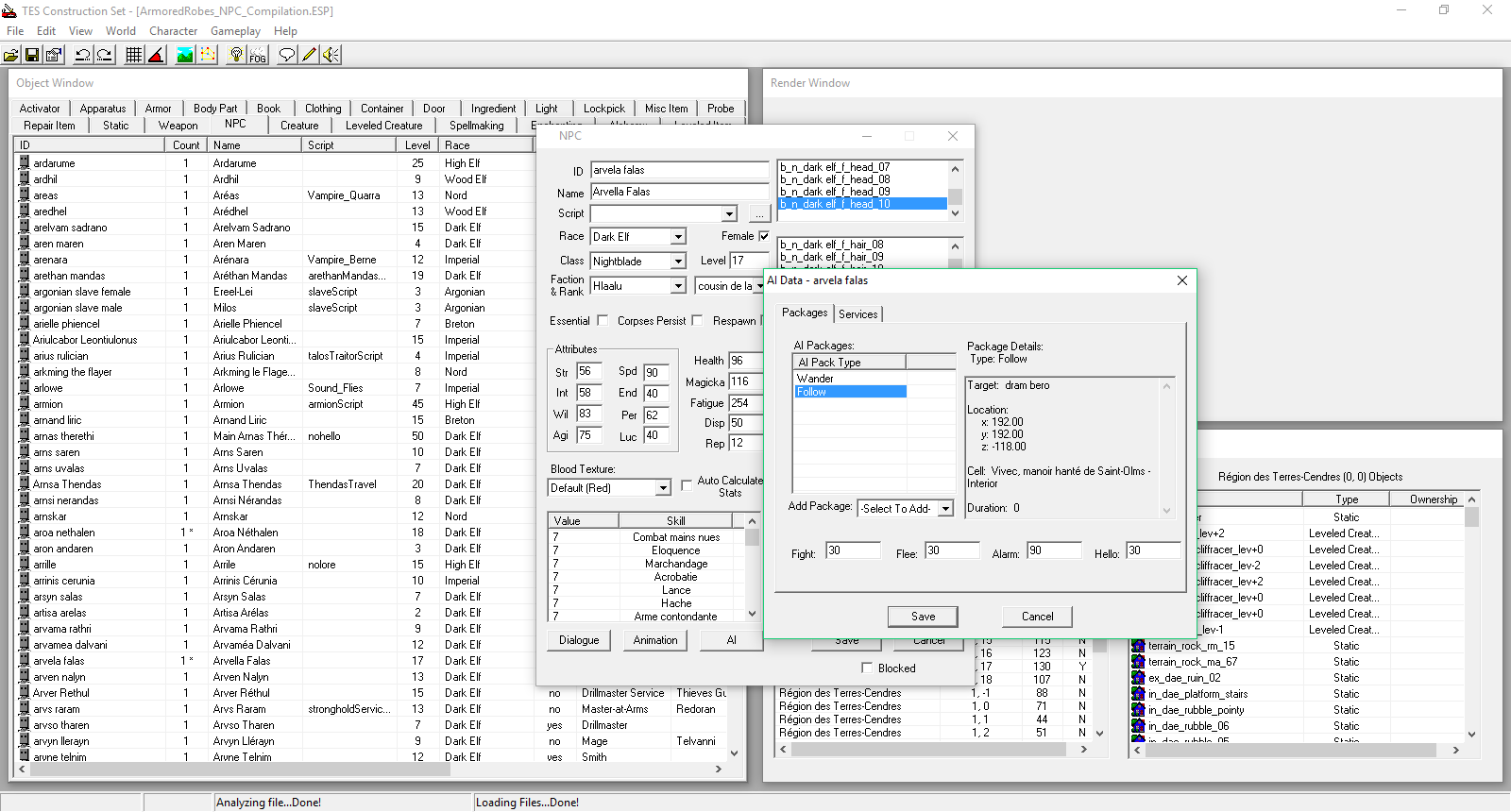Toggle FOG toolbar icon
This screenshot has height=812, width=1511.
coord(258,55)
